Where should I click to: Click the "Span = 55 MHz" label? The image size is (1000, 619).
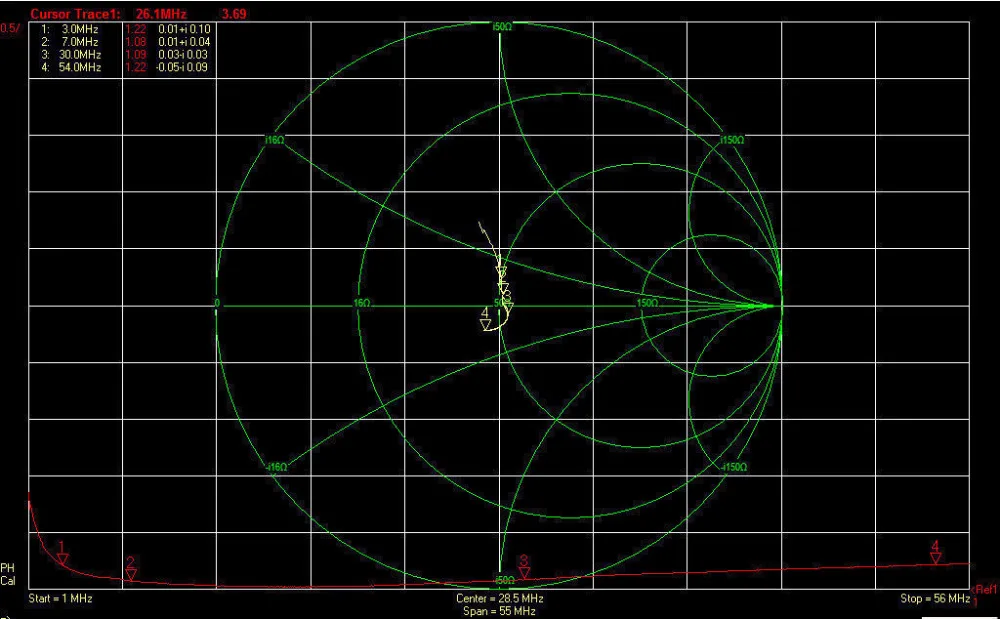(499, 611)
